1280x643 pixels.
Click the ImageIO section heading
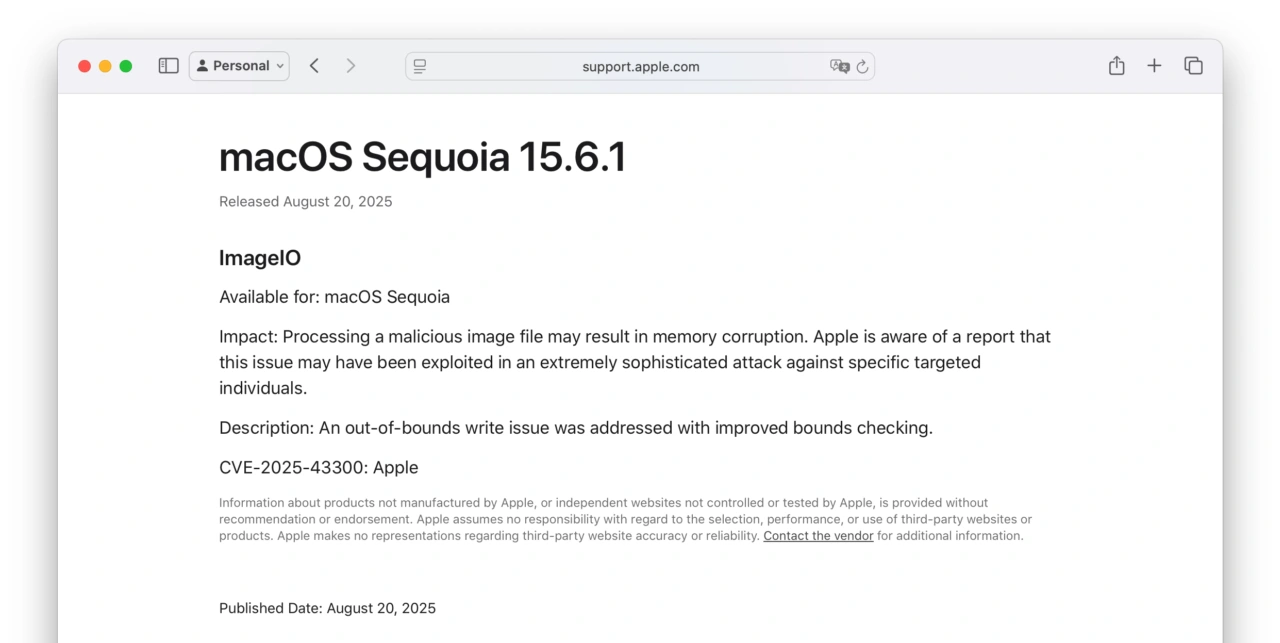(x=260, y=258)
